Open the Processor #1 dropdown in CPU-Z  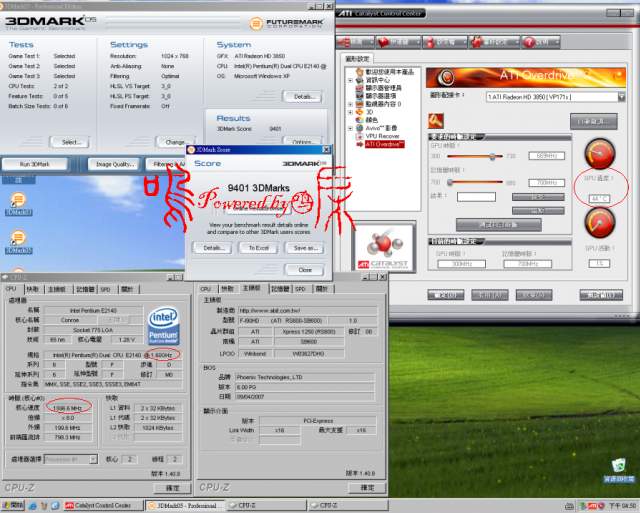[93, 460]
